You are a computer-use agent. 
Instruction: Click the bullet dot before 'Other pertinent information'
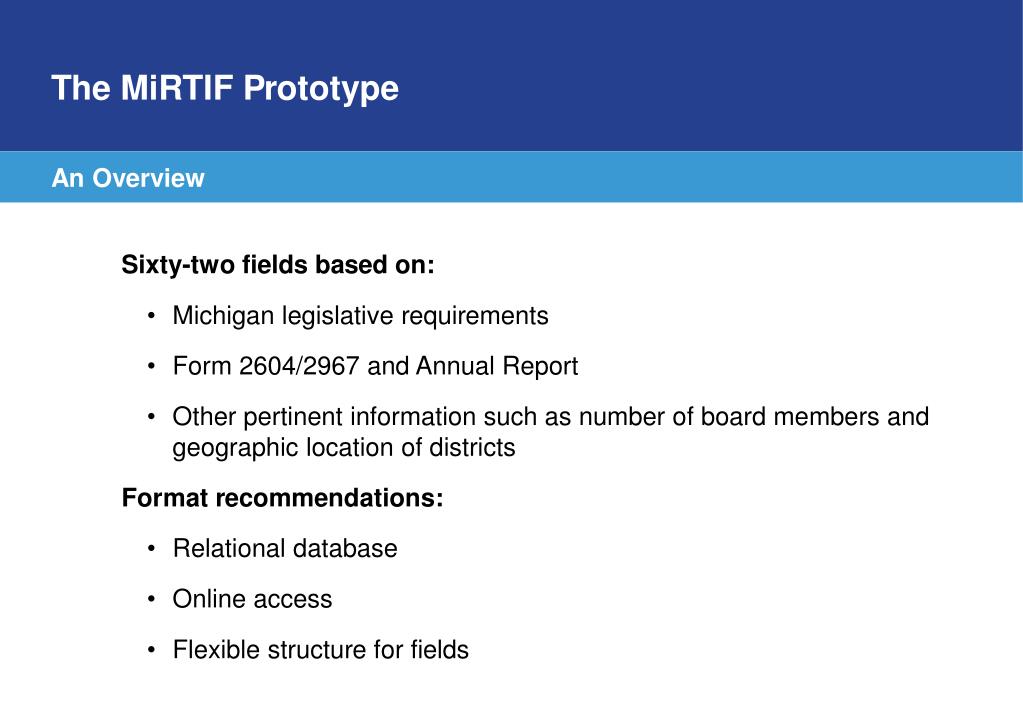(x=151, y=418)
